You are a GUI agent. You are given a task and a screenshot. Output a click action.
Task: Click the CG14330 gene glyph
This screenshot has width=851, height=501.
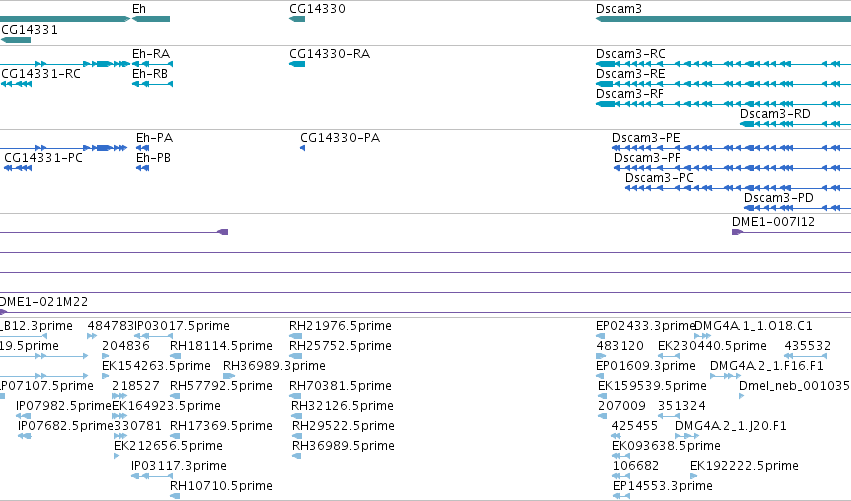pos(297,19)
